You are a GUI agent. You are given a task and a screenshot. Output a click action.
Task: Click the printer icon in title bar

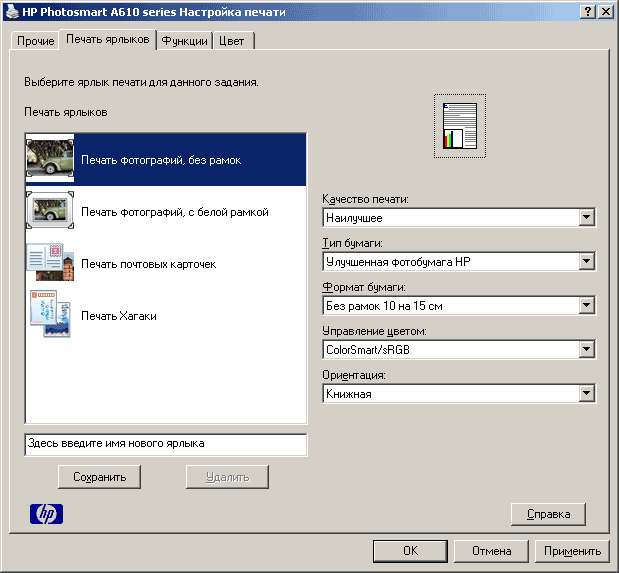click(12, 11)
